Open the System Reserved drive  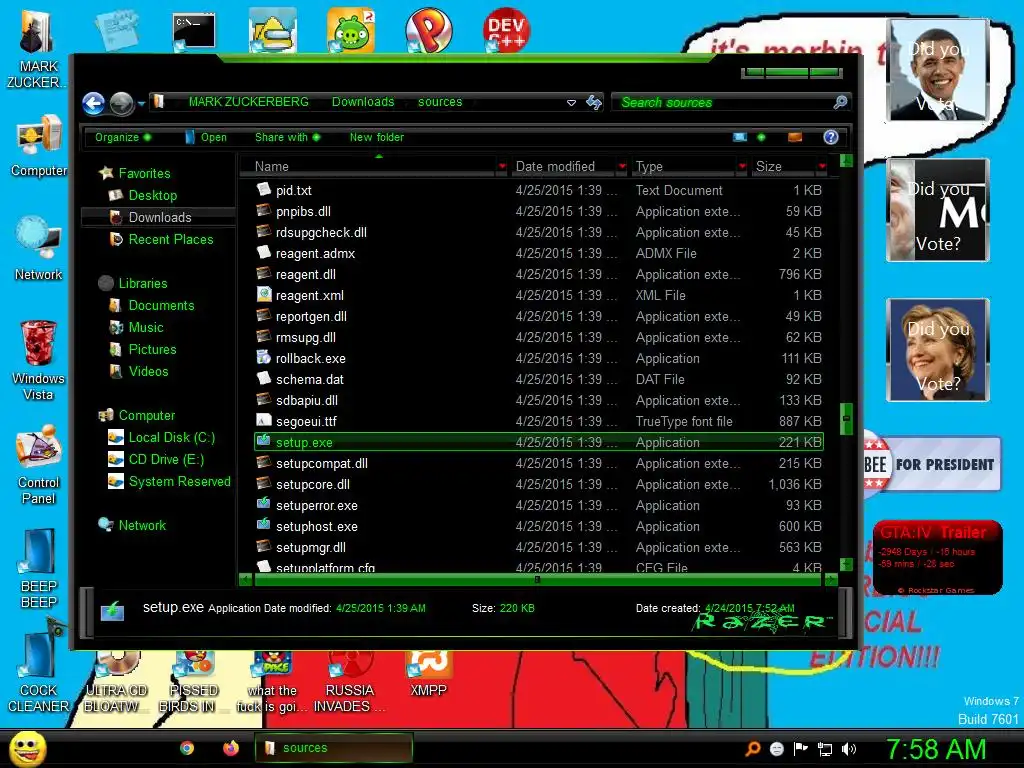[x=180, y=482]
